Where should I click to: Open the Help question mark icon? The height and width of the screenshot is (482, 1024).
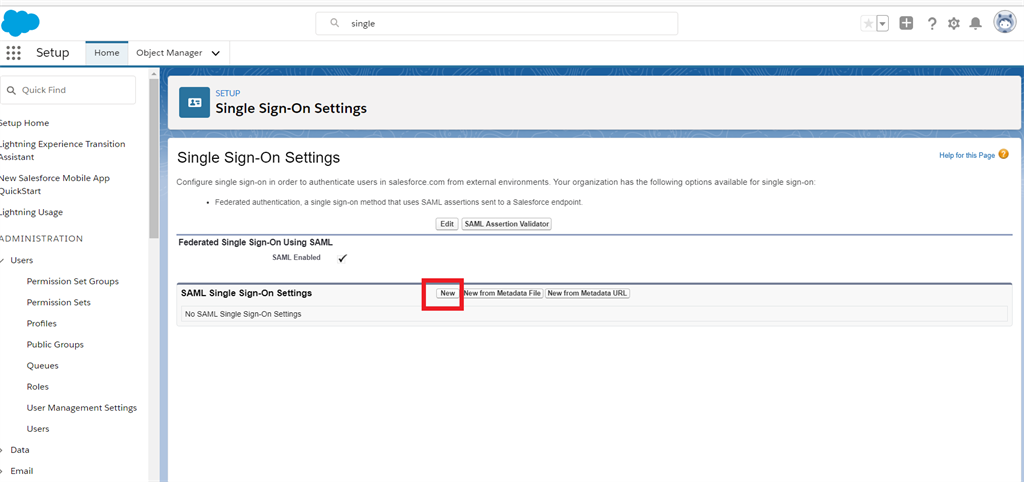932,24
